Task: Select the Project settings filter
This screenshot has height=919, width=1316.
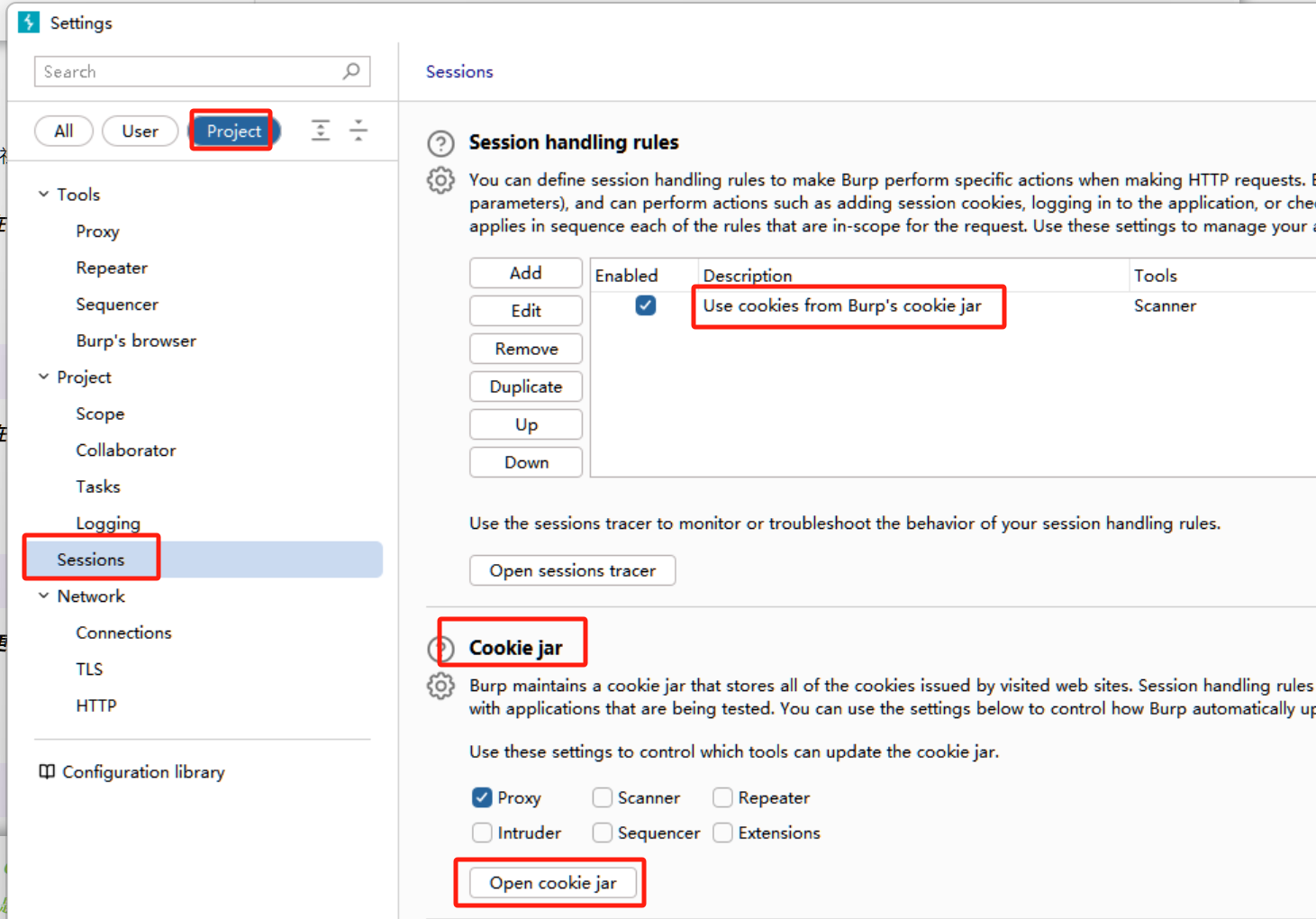Action: 234,132
